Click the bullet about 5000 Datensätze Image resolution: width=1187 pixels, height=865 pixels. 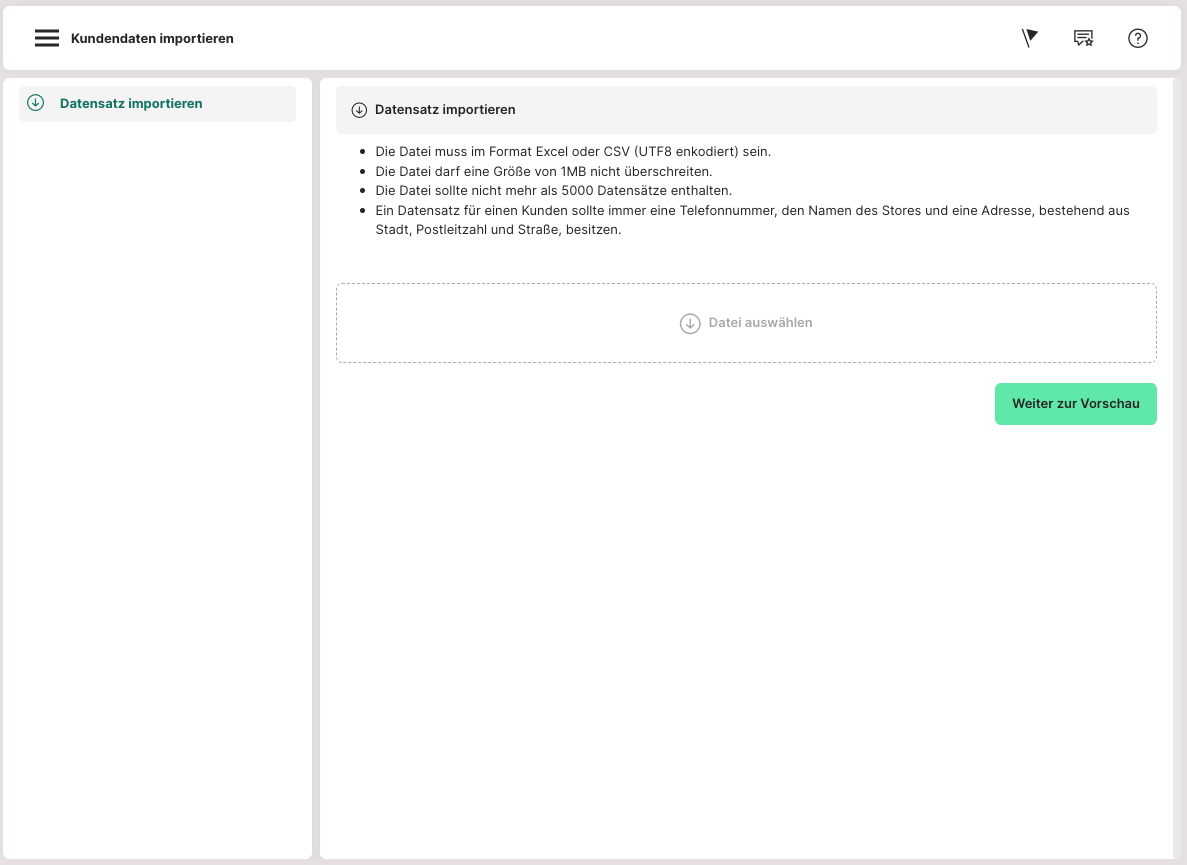point(553,190)
